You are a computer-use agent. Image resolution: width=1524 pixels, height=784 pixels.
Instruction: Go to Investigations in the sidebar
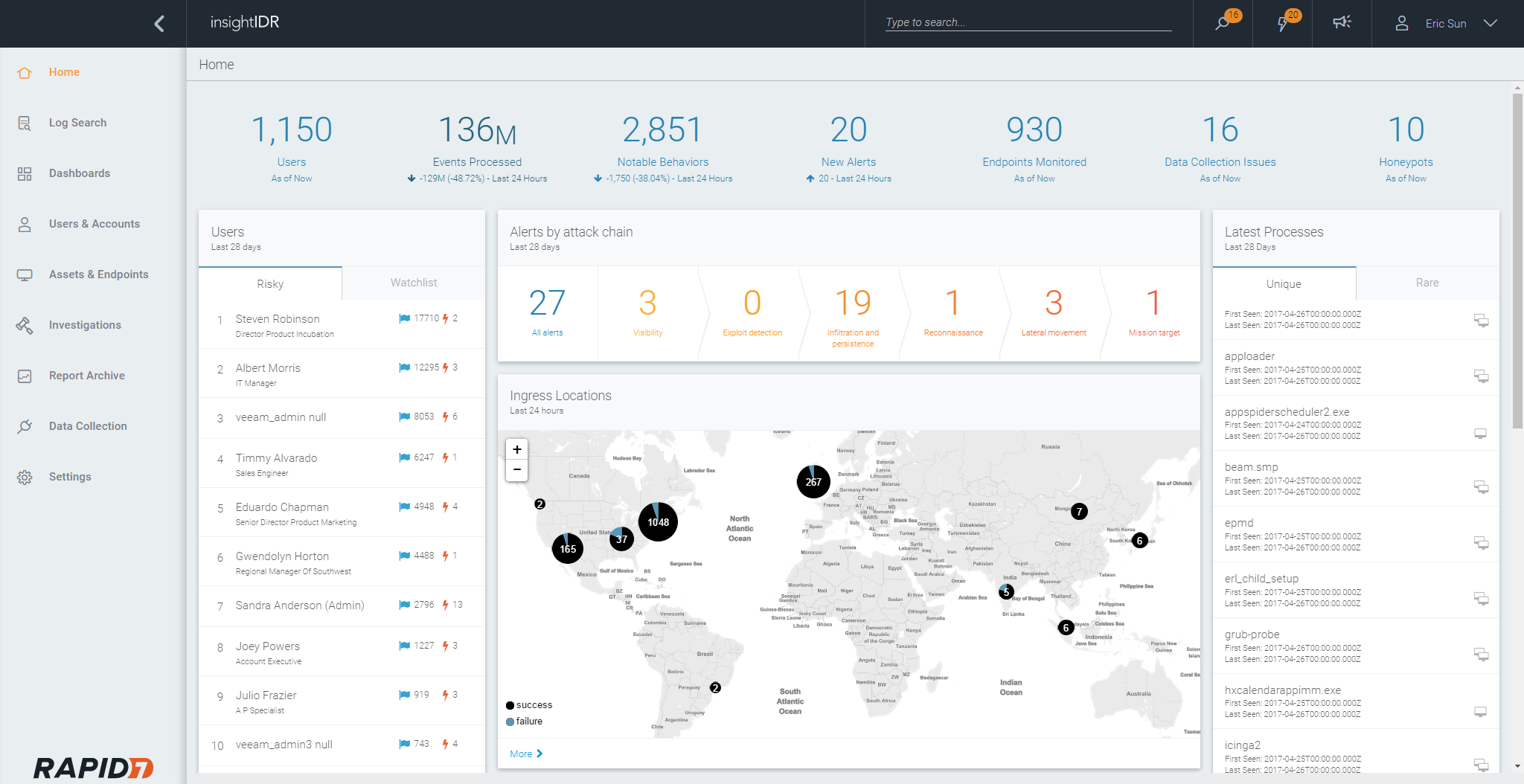click(85, 325)
